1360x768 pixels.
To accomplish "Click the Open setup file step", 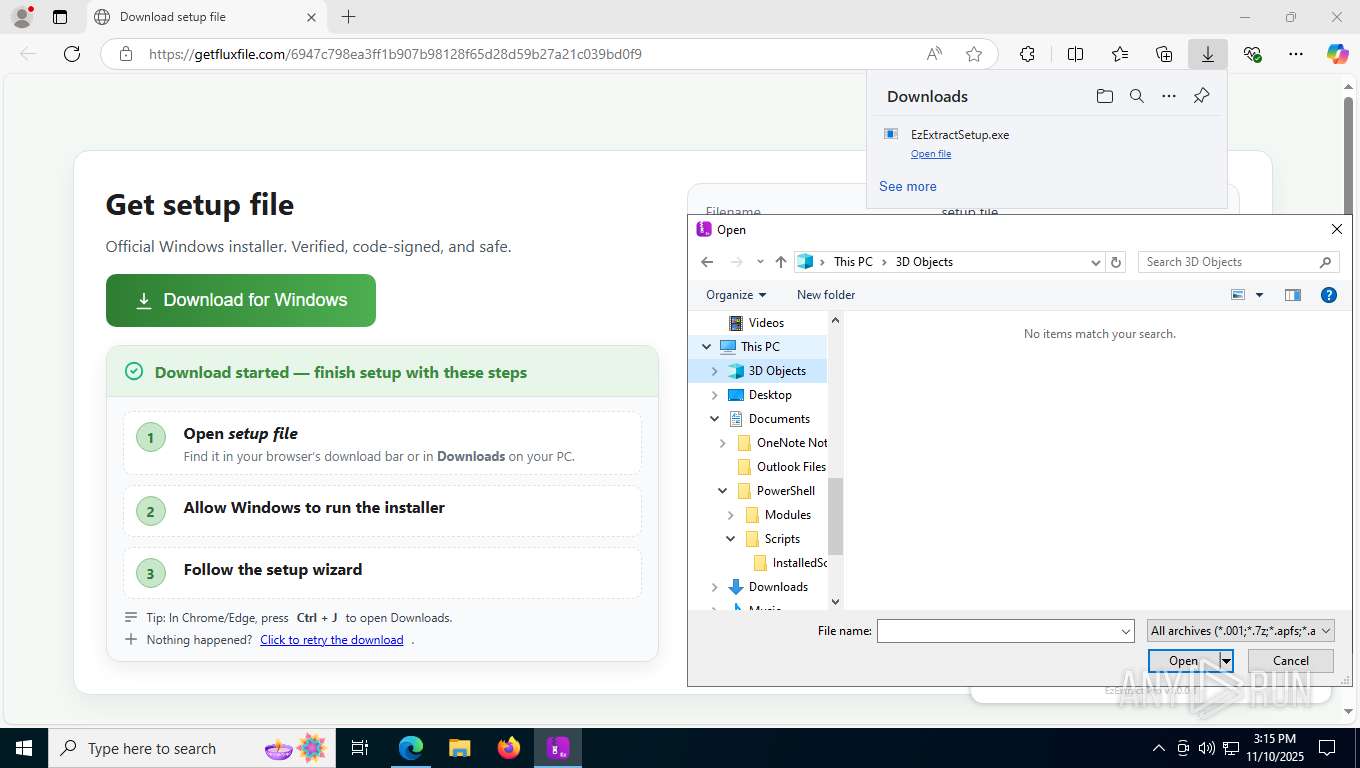I will click(382, 443).
